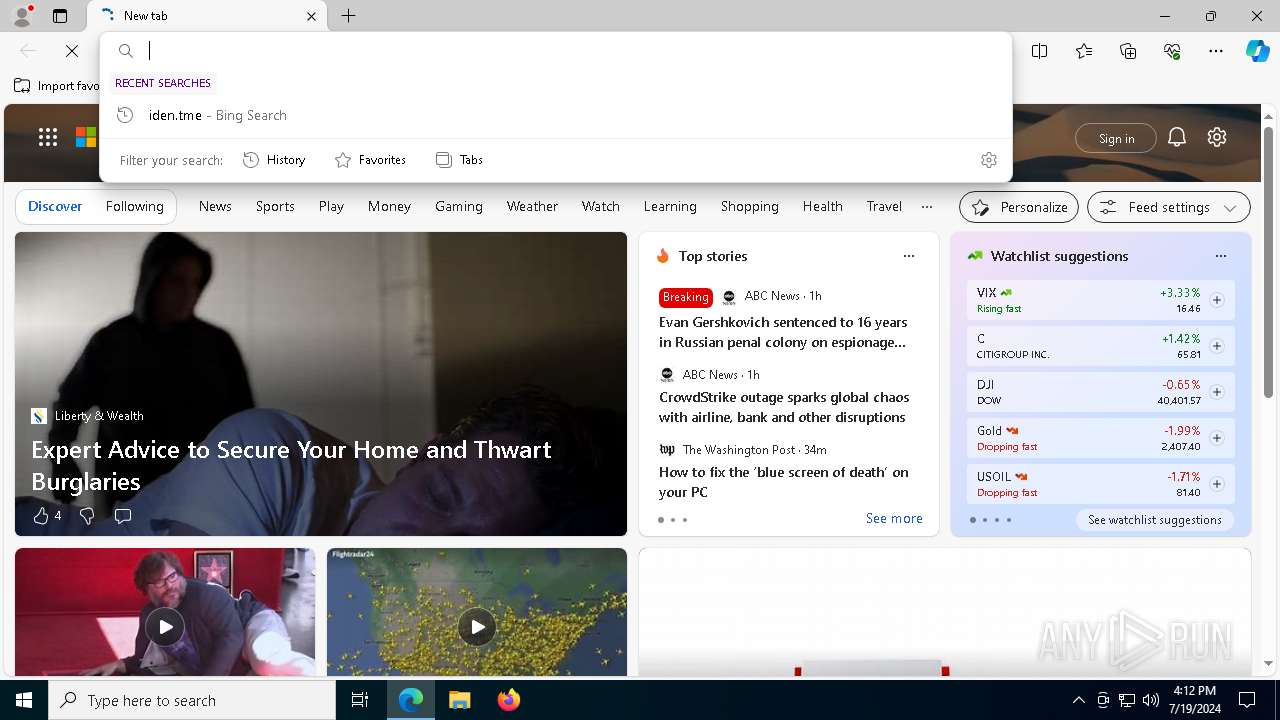Open the Gaming category
Image resolution: width=1280 pixels, height=720 pixels.
[459, 207]
